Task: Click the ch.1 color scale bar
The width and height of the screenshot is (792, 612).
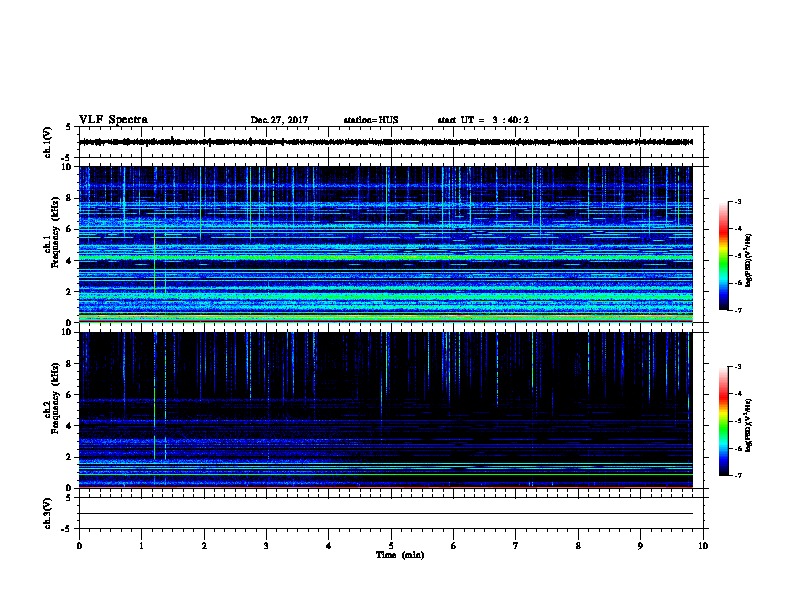Action: click(724, 256)
